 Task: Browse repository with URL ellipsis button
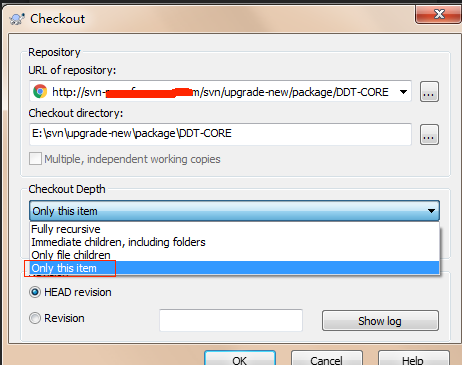point(429,91)
